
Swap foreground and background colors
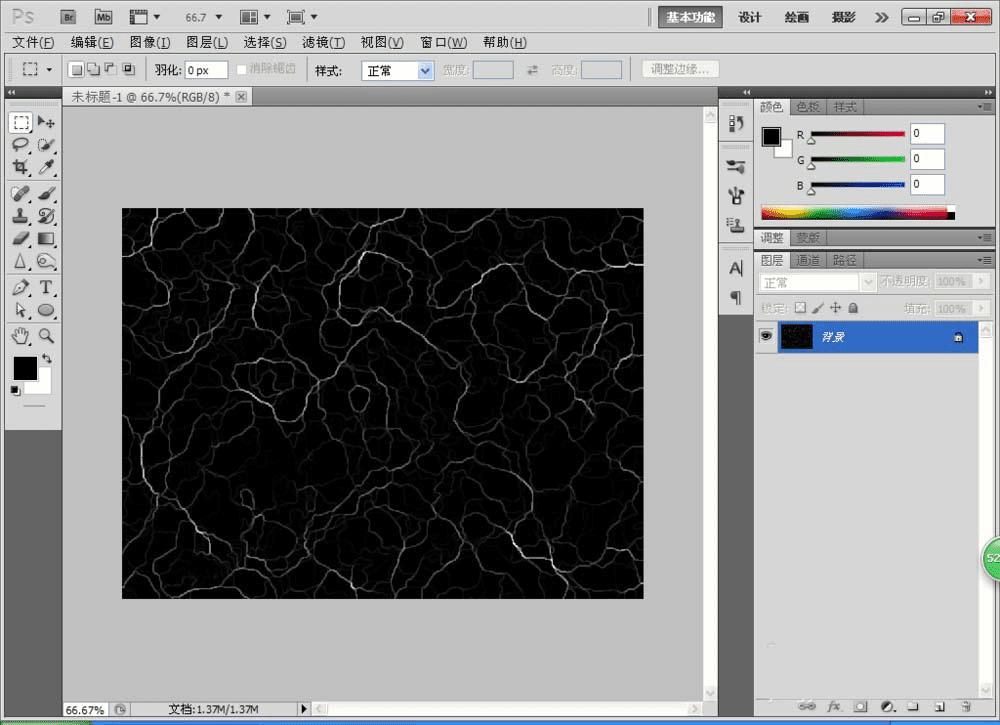pos(46,358)
